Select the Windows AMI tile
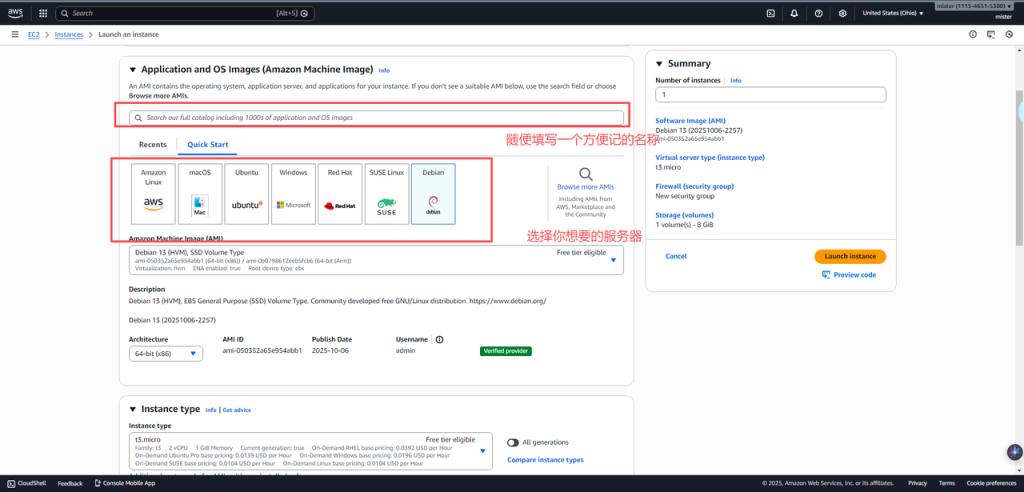The width and height of the screenshot is (1024, 492). coord(293,194)
